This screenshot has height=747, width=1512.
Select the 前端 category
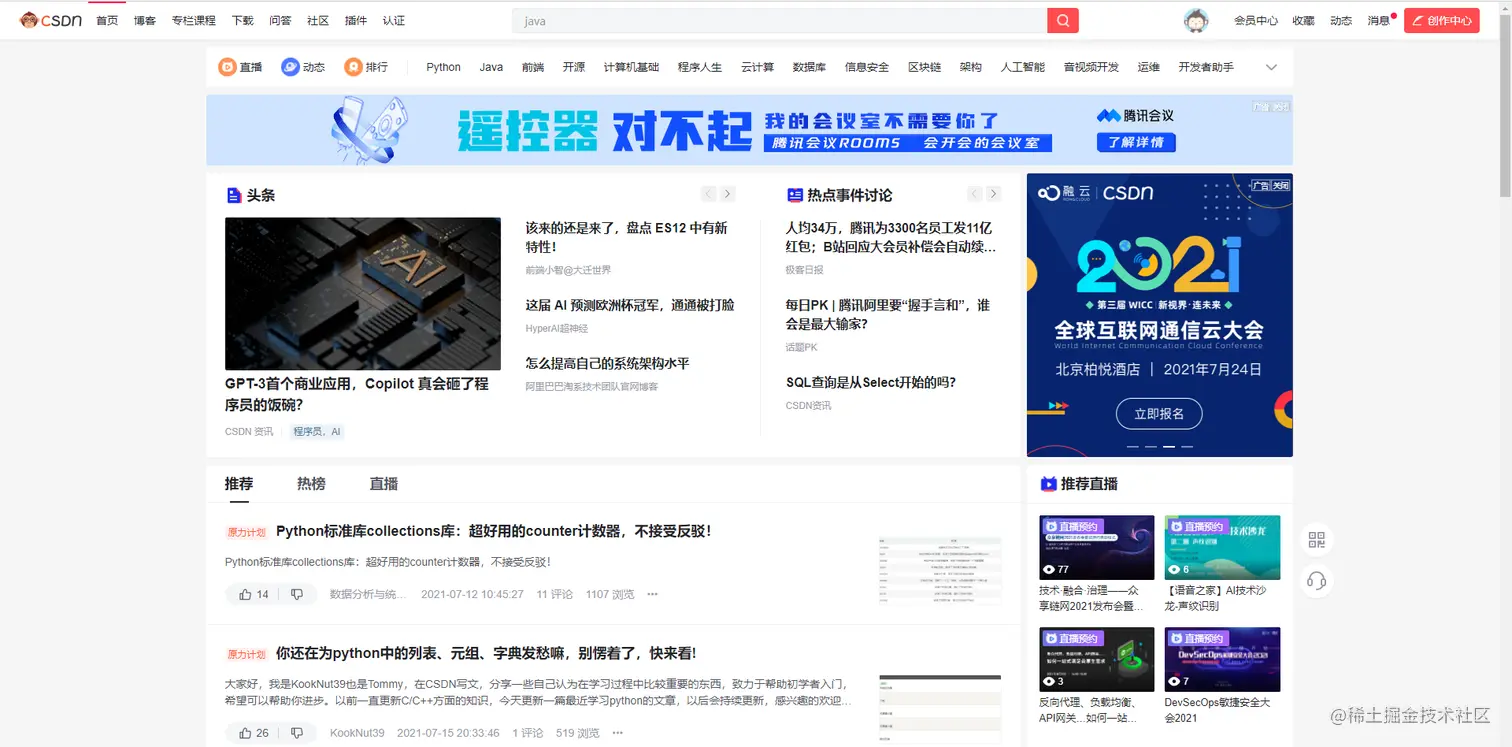533,67
